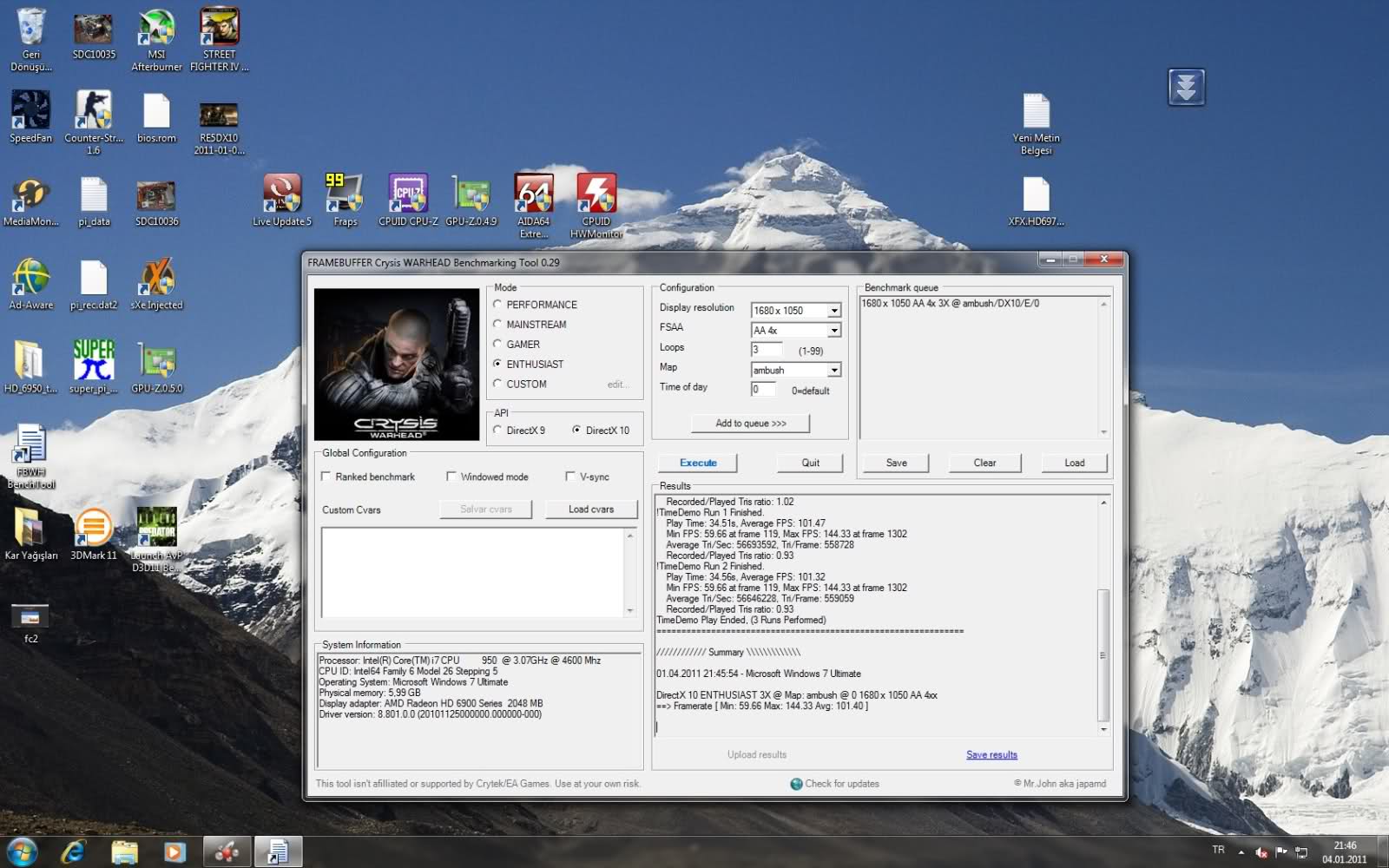
Task: Open the SpeedFan desktop shortcut
Action: [31, 117]
